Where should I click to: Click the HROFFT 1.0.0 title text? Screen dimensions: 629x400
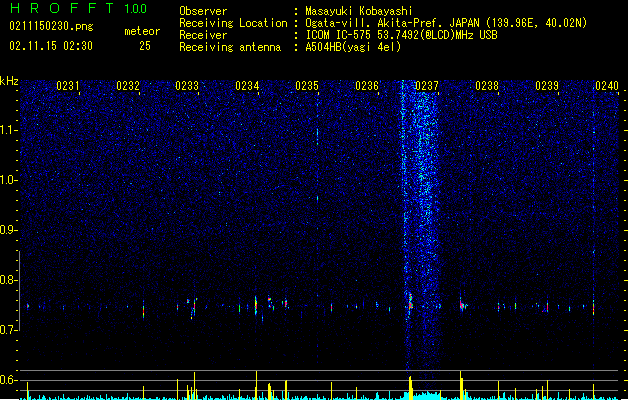[x=78, y=8]
